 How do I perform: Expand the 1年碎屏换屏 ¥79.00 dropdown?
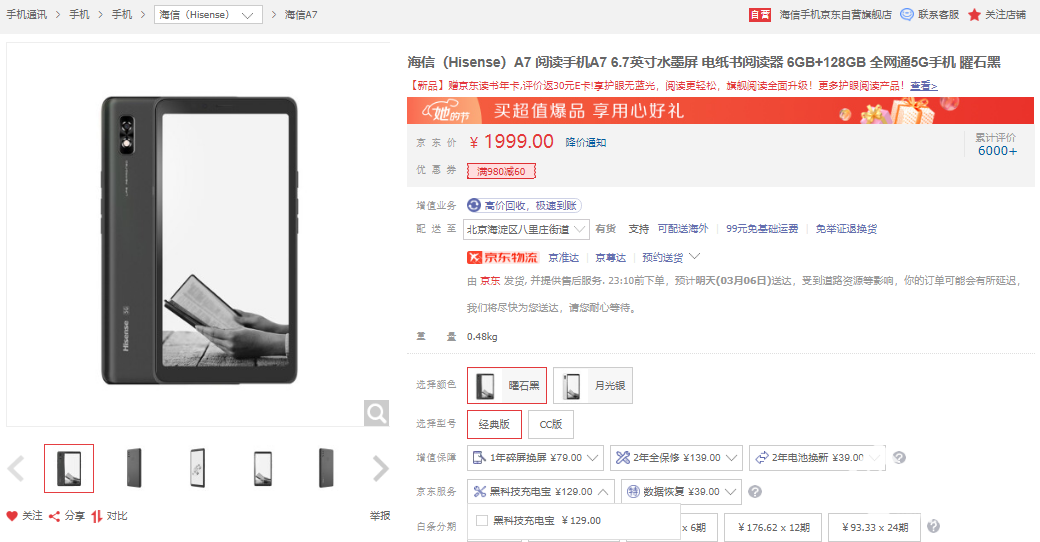point(593,458)
